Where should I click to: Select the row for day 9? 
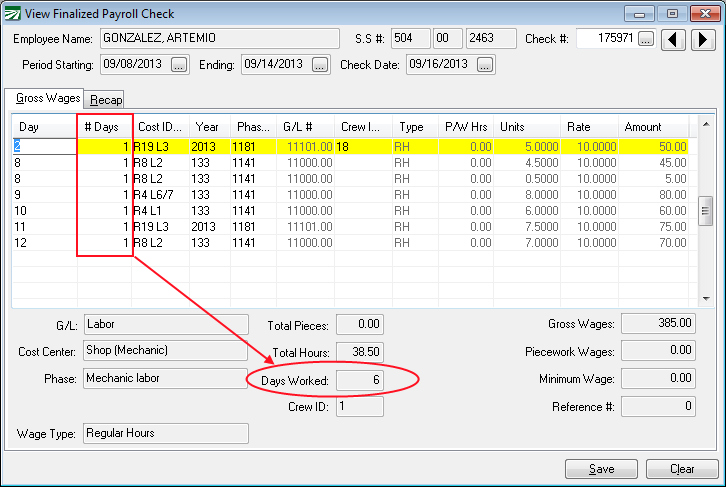(45, 194)
